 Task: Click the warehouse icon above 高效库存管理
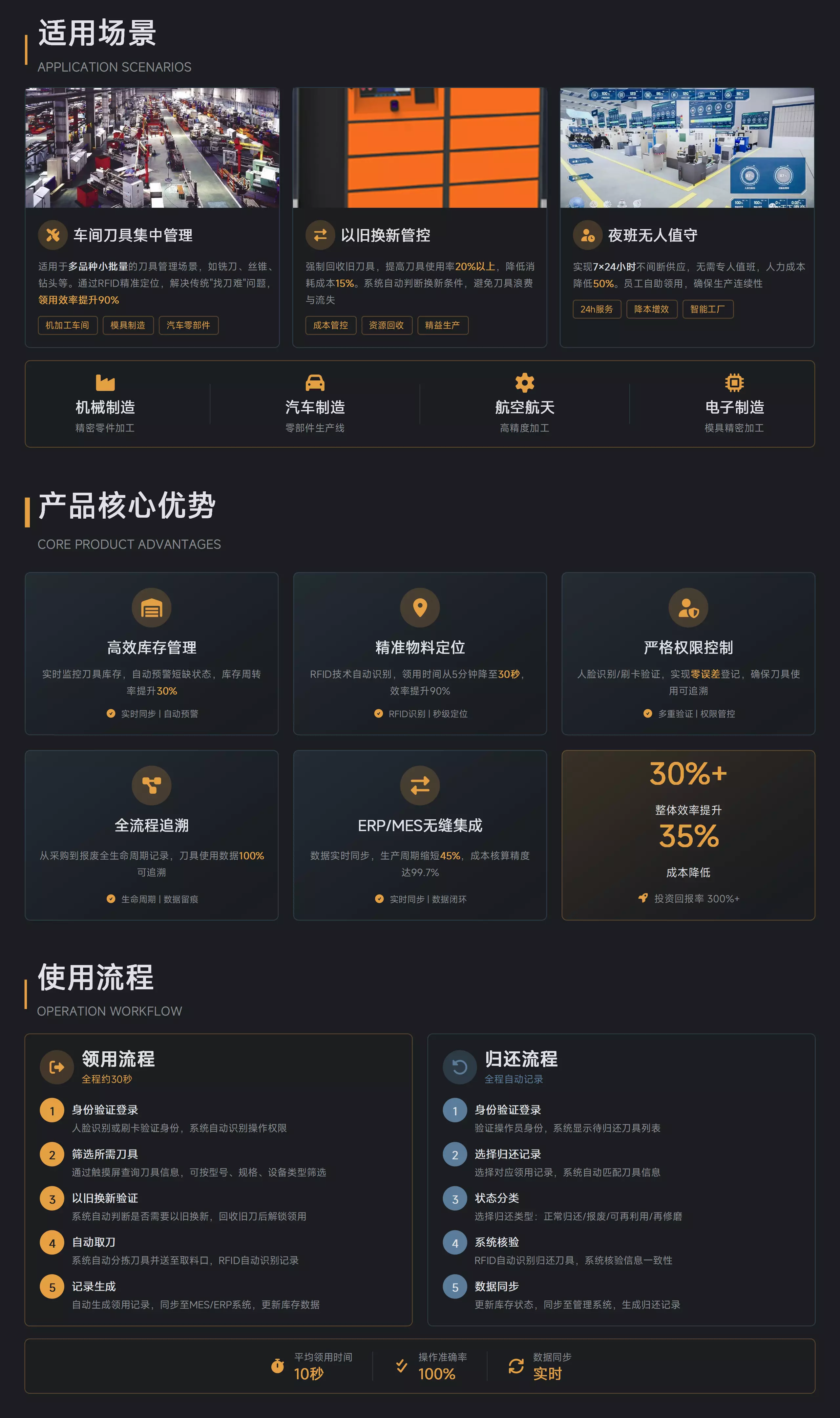point(152,608)
